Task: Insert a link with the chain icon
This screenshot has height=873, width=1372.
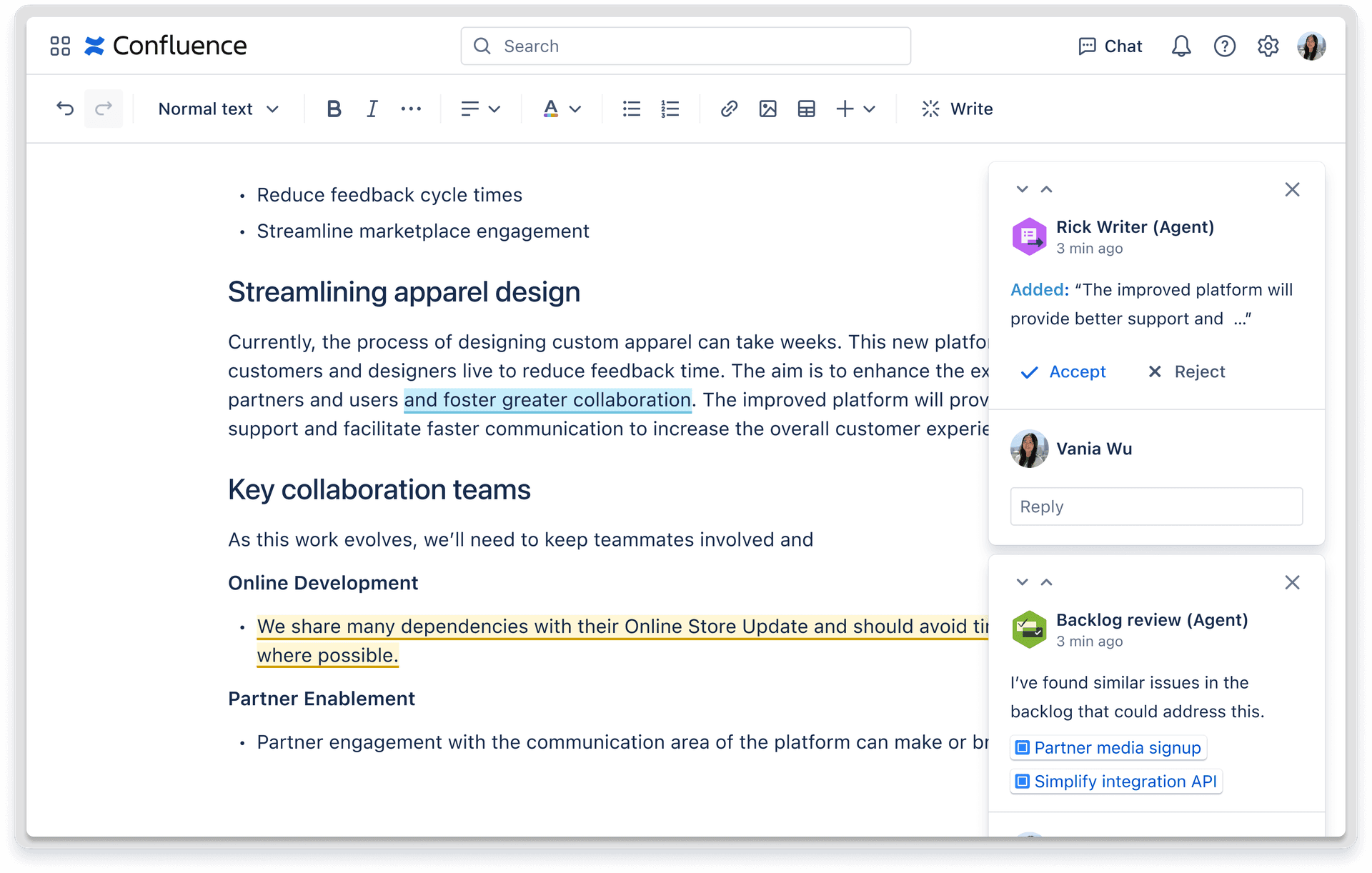Action: pyautogui.click(x=729, y=109)
